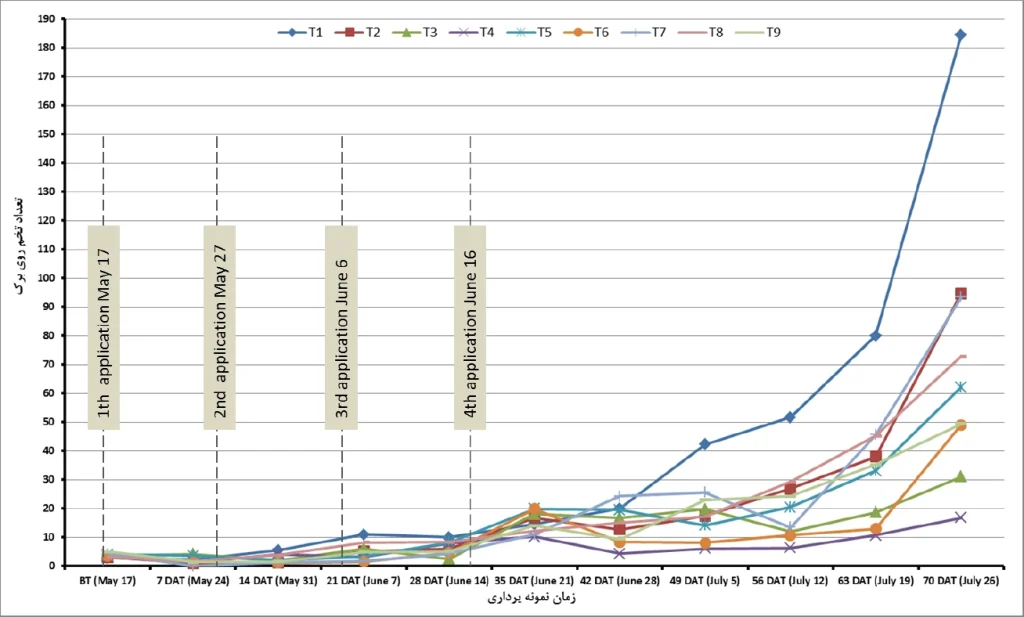
Task: Click the T1 legend diamond marker
Action: [x=292, y=32]
